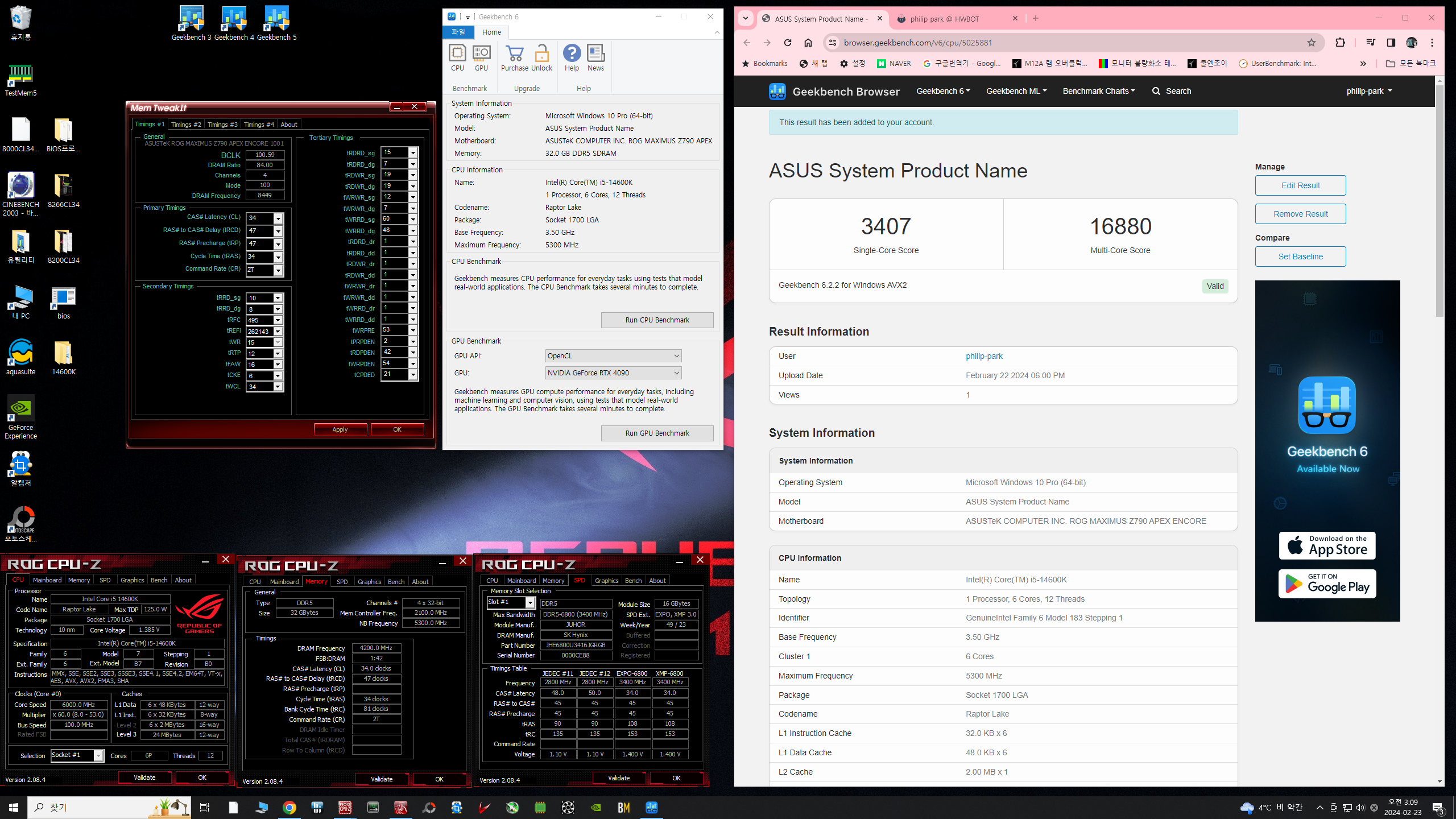1456x819 pixels.
Task: Expand the Benchmark Charts menu
Action: (x=1098, y=91)
